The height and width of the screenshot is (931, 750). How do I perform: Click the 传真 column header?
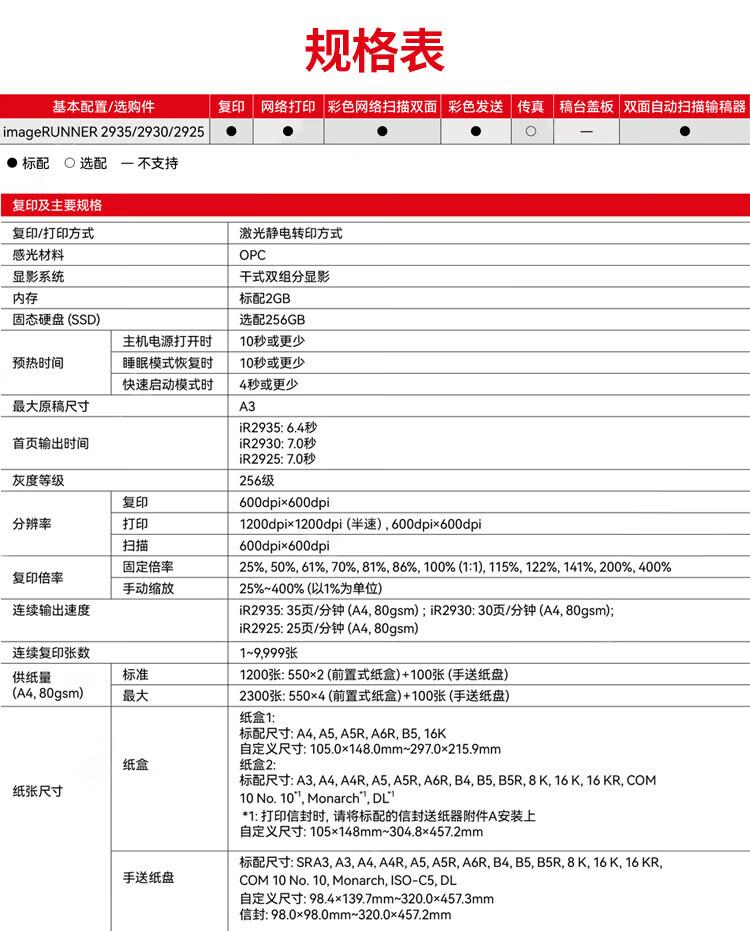pos(531,106)
